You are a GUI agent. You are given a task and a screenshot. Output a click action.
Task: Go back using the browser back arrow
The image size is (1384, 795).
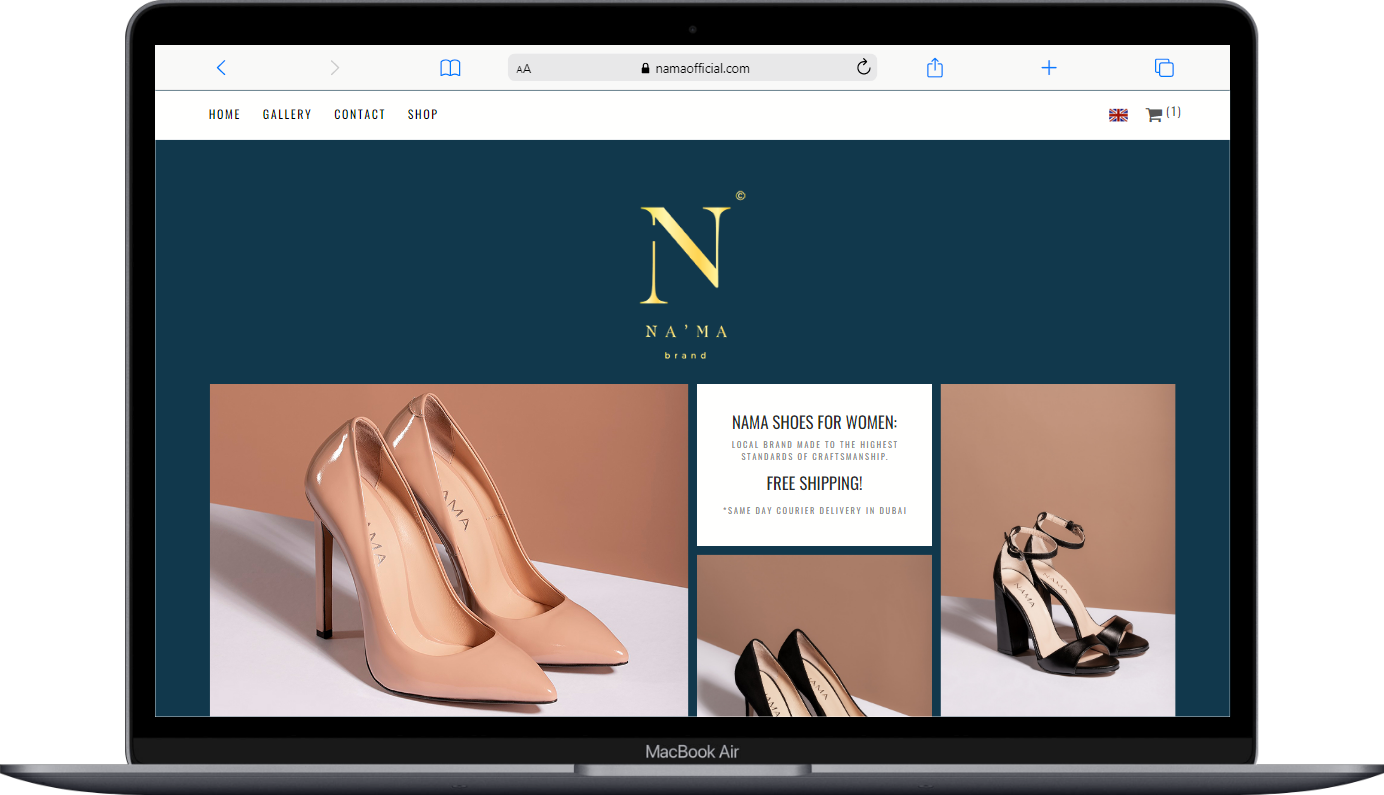click(x=221, y=68)
